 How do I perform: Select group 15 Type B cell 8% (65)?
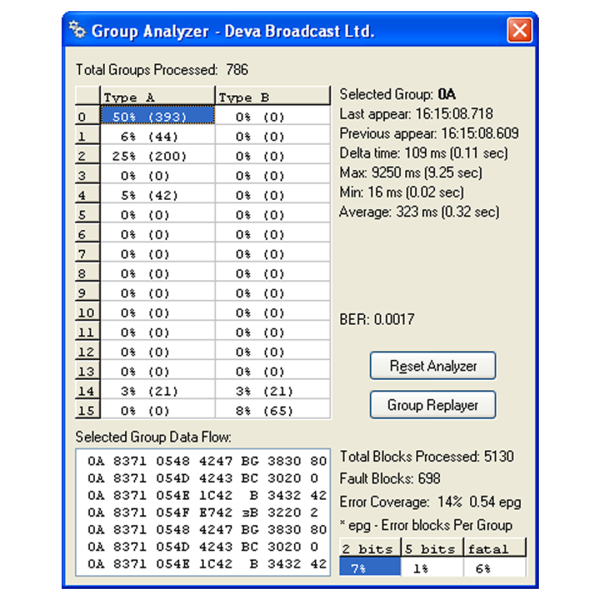pyautogui.click(x=273, y=410)
